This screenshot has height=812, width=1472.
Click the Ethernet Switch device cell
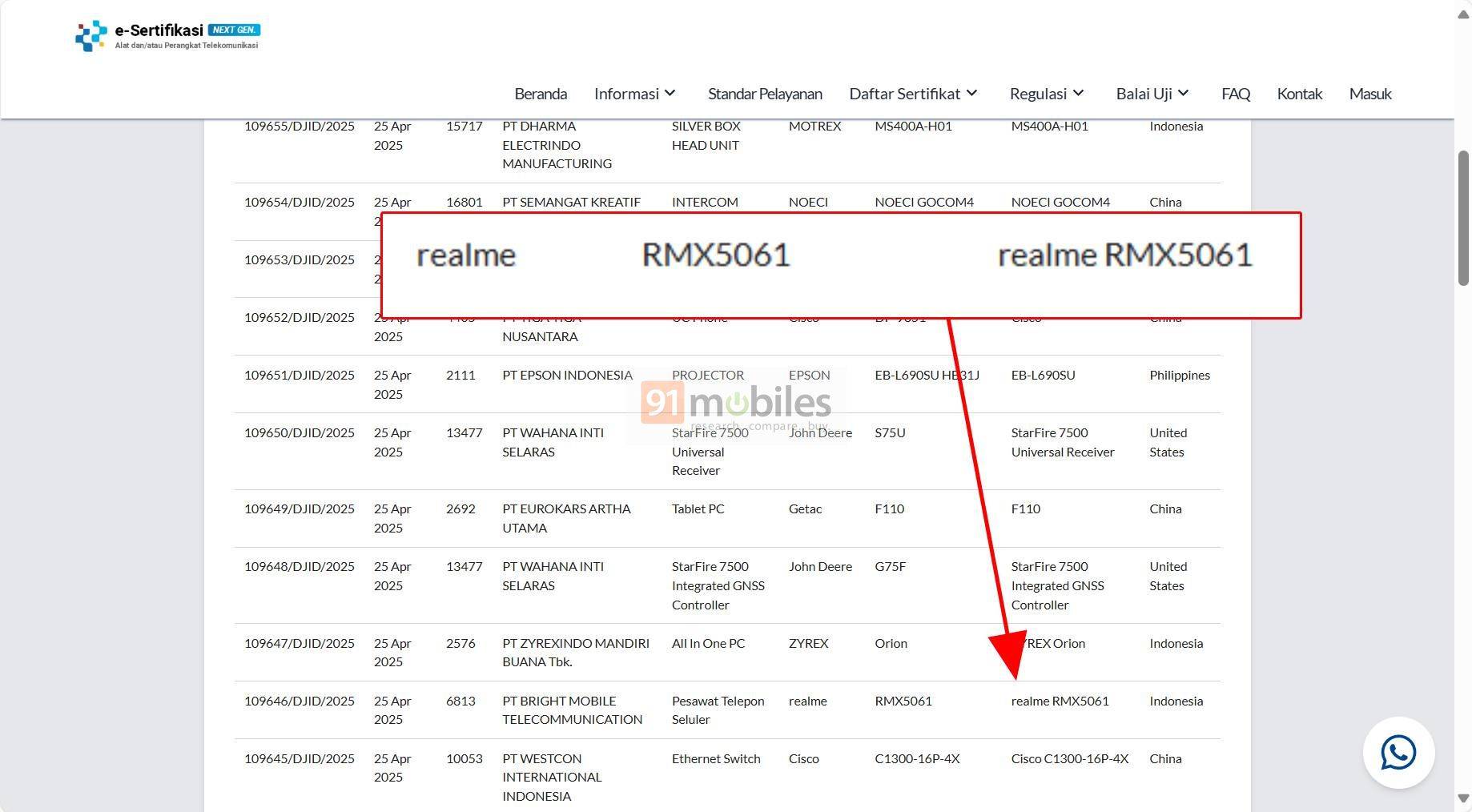click(x=716, y=758)
